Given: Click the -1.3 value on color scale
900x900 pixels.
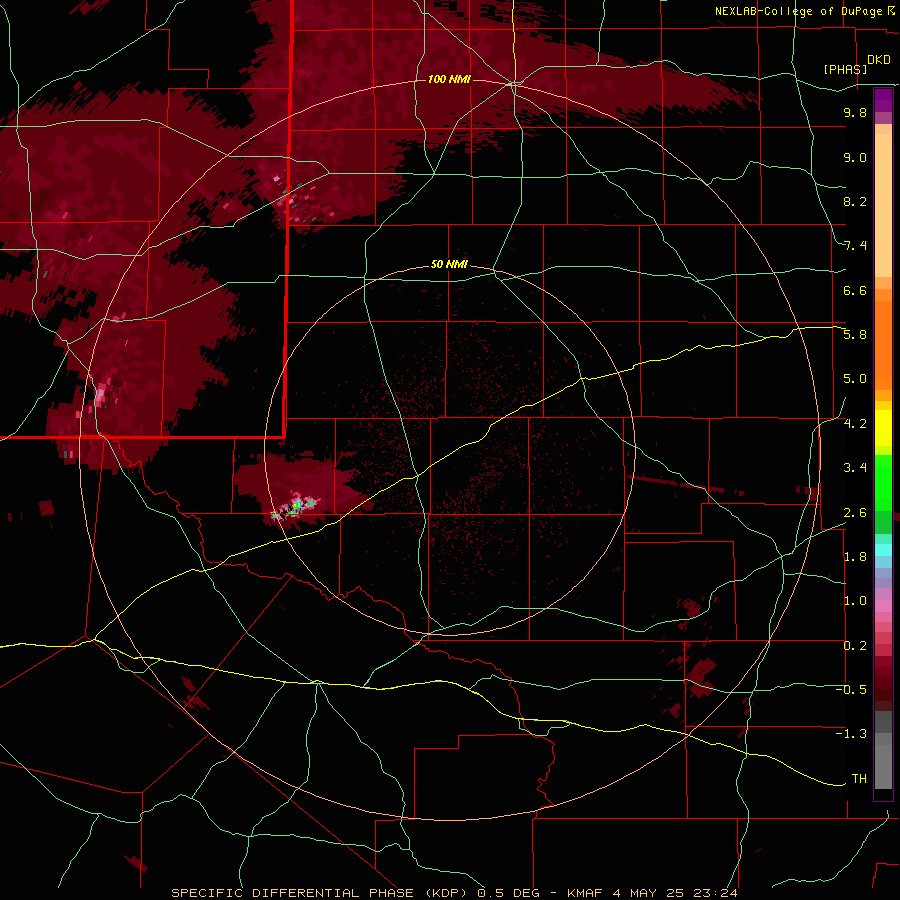Looking at the screenshot, I should (851, 734).
